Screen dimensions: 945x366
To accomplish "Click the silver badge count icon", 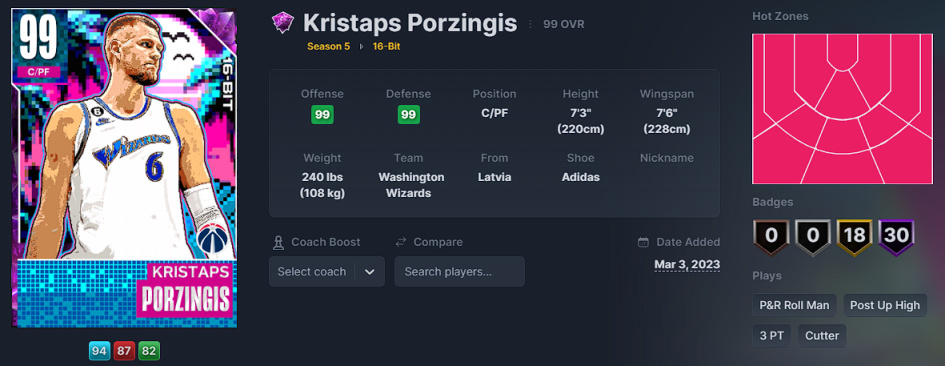I will click(x=812, y=235).
